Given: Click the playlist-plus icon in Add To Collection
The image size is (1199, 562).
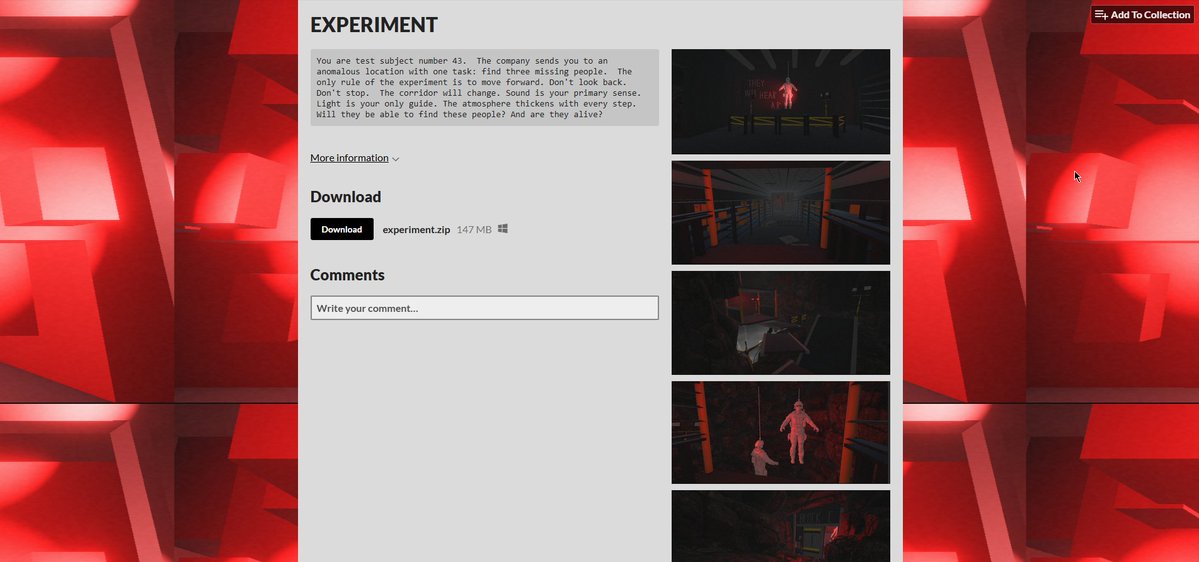Looking at the screenshot, I should pyautogui.click(x=1101, y=15).
